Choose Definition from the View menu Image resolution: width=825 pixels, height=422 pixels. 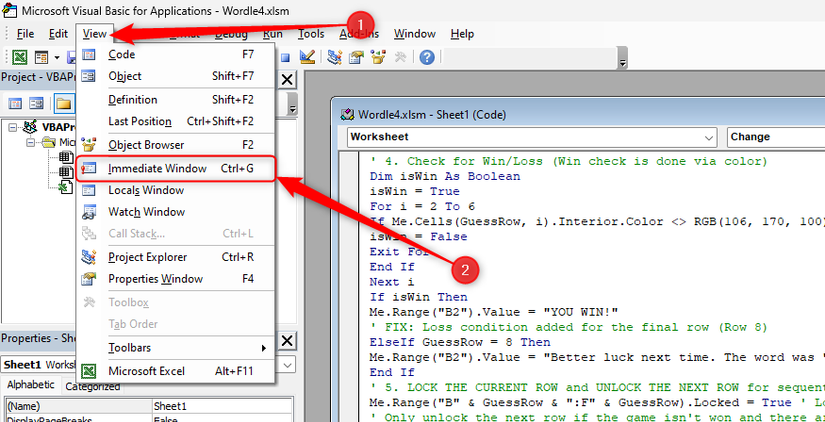(x=175, y=99)
